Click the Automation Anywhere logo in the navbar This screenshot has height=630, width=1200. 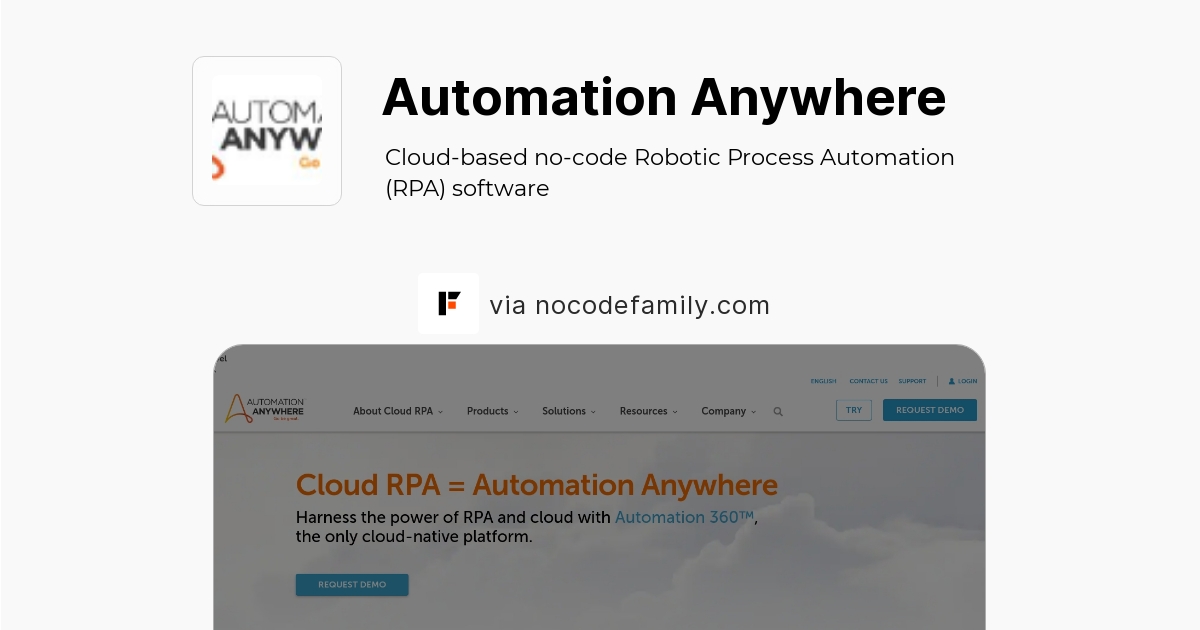(264, 409)
